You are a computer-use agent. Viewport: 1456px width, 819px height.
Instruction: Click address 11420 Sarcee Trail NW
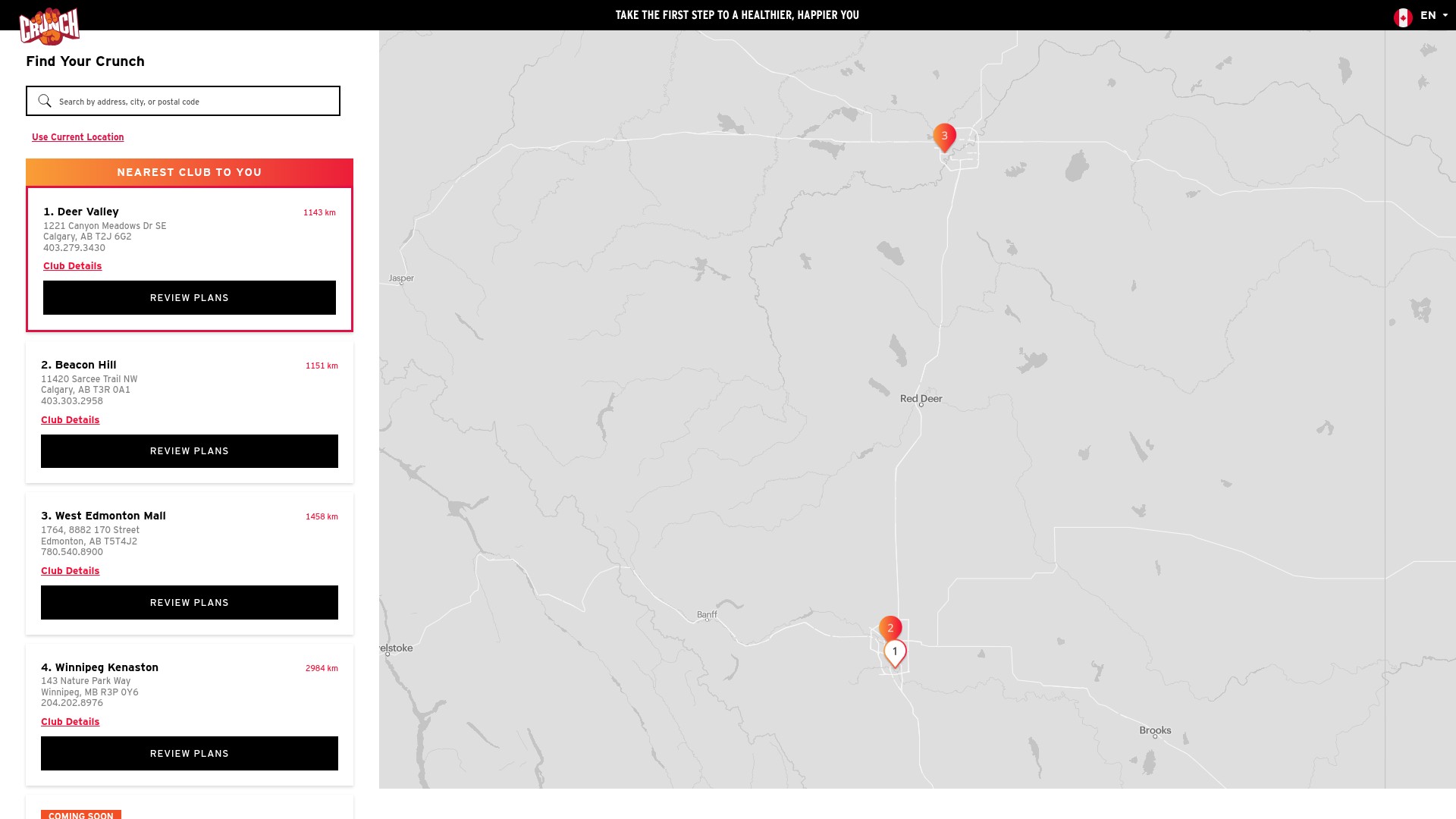pyautogui.click(x=89, y=379)
